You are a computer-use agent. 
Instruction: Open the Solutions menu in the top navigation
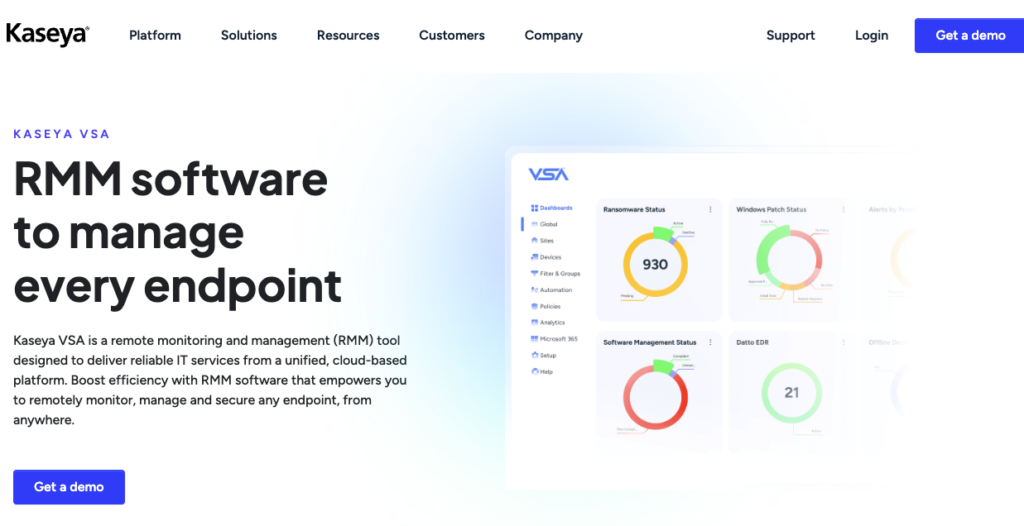[x=249, y=35]
